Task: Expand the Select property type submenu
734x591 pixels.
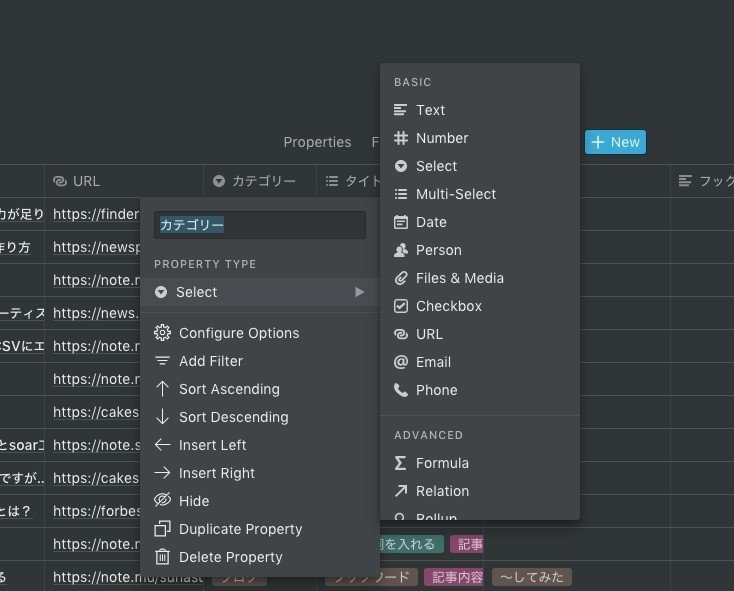Action: pyautogui.click(x=259, y=292)
